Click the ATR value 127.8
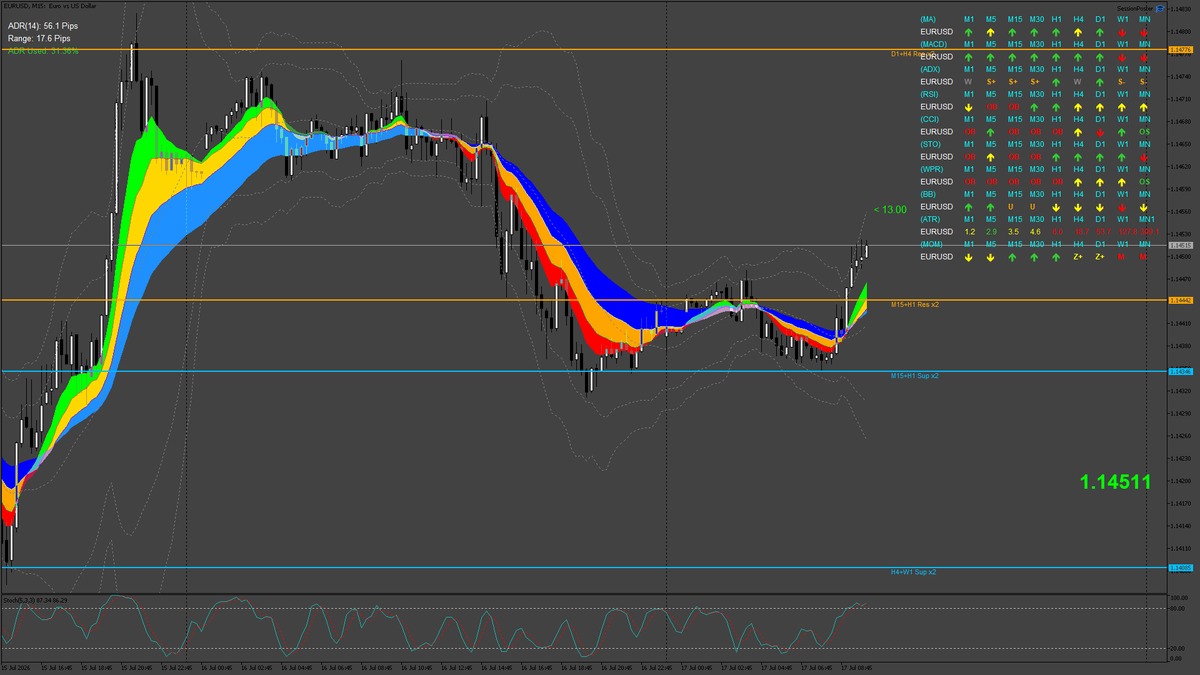 pos(1127,232)
